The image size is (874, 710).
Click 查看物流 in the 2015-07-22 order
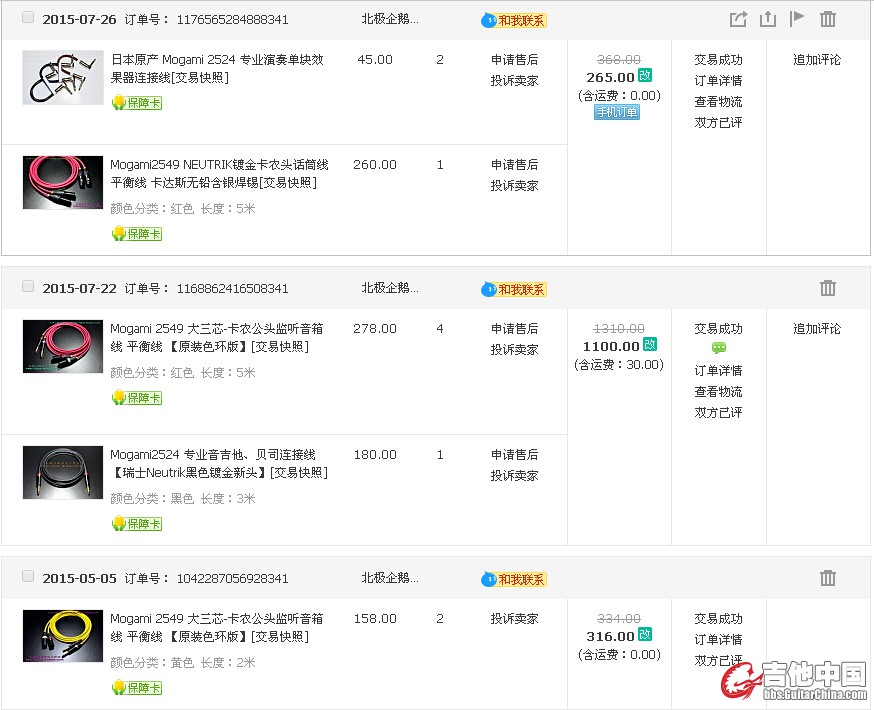[718, 392]
